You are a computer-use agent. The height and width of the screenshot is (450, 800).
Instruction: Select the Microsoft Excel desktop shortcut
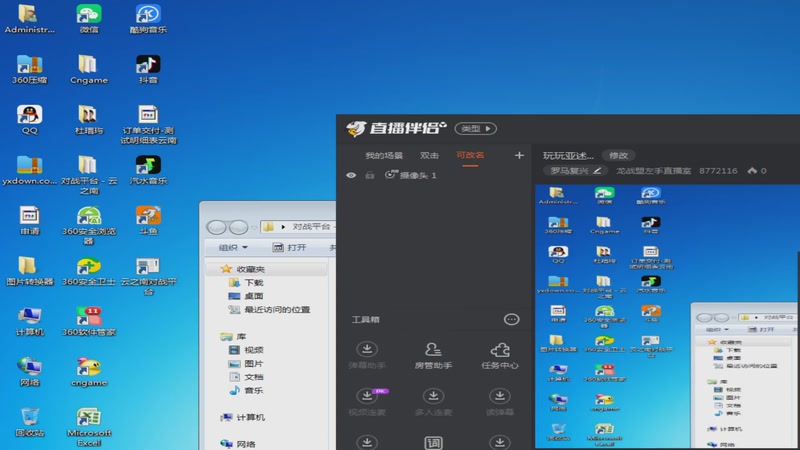click(x=89, y=427)
